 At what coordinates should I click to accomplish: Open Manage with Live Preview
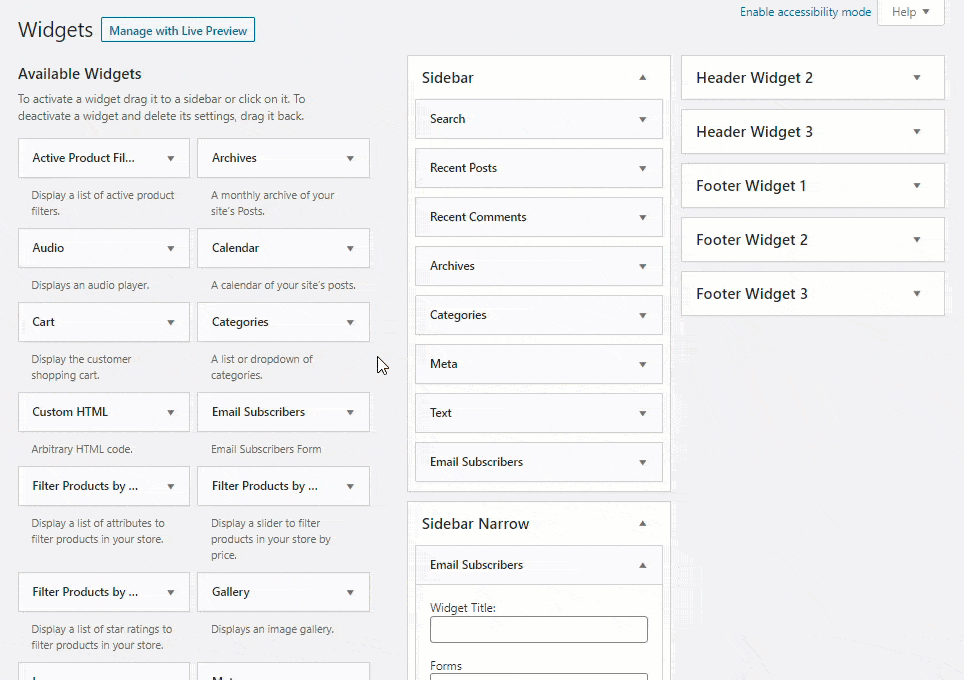(178, 30)
